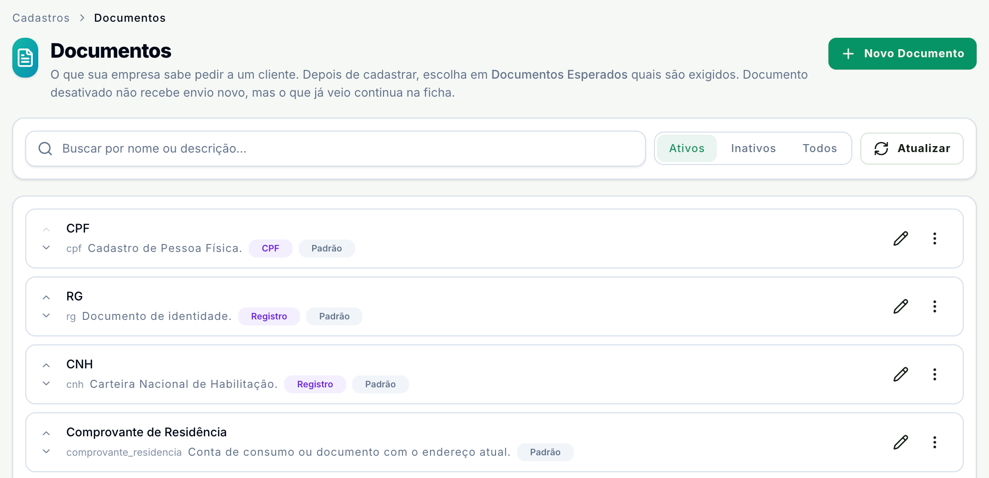Click 'Carteira Nacional de Habilitação.' description
The image size is (989, 478).
point(184,385)
